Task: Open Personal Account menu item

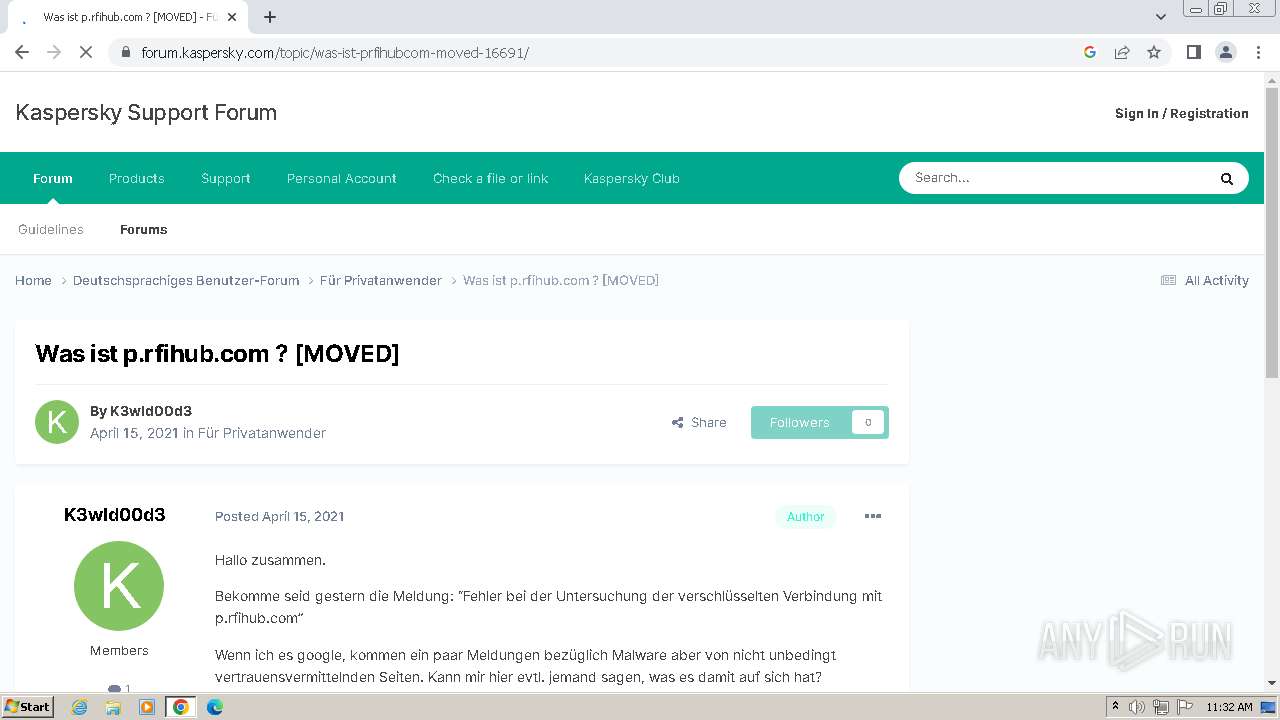Action: 342,178
